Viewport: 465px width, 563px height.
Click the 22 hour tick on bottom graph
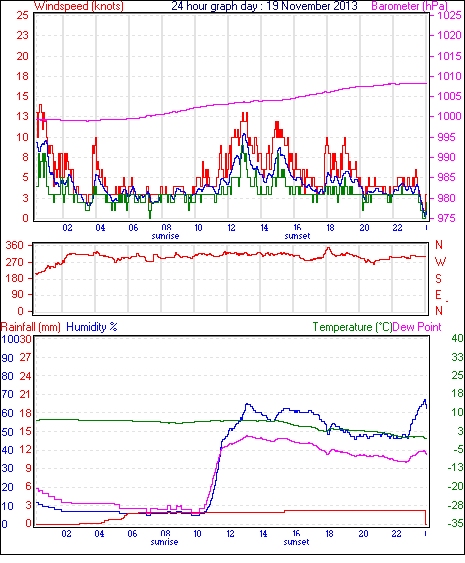click(396, 533)
